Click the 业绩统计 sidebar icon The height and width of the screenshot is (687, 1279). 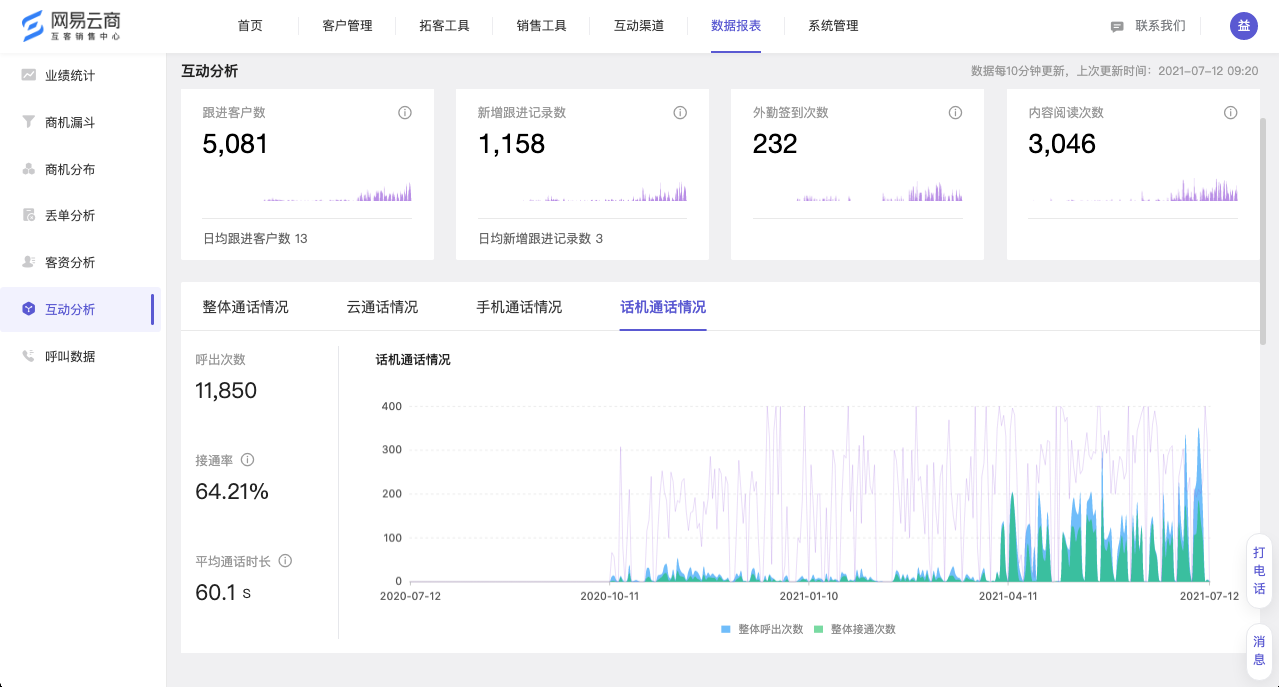29,75
